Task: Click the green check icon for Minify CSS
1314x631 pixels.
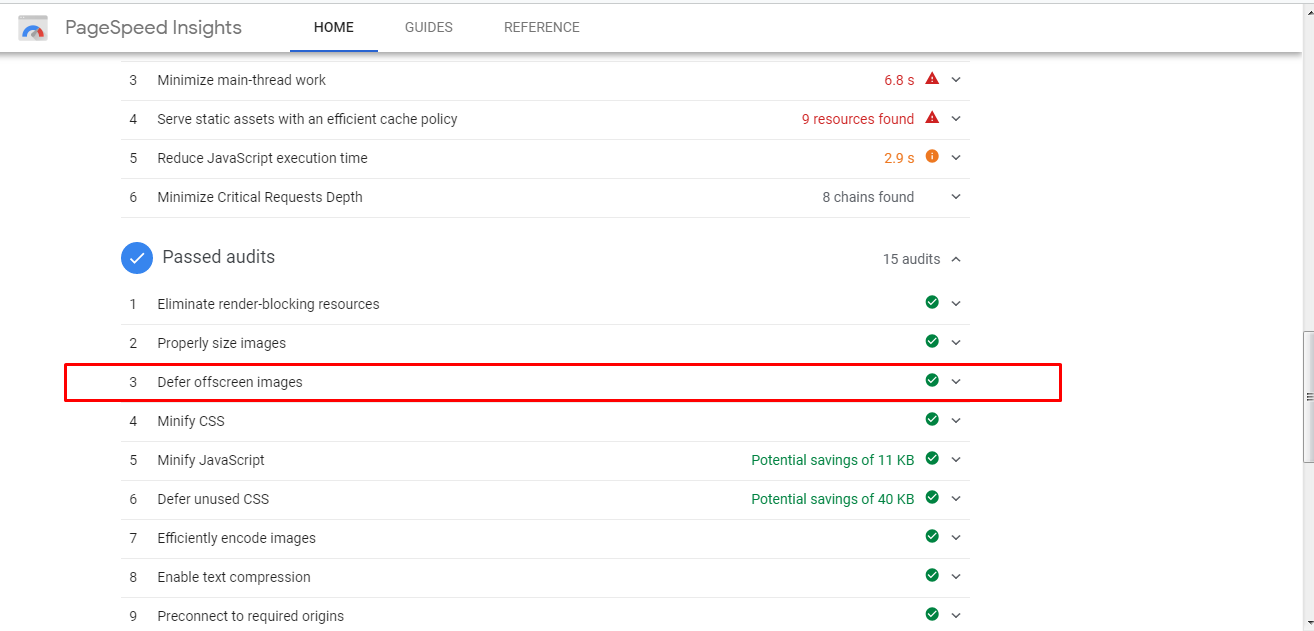Action: click(x=931, y=419)
